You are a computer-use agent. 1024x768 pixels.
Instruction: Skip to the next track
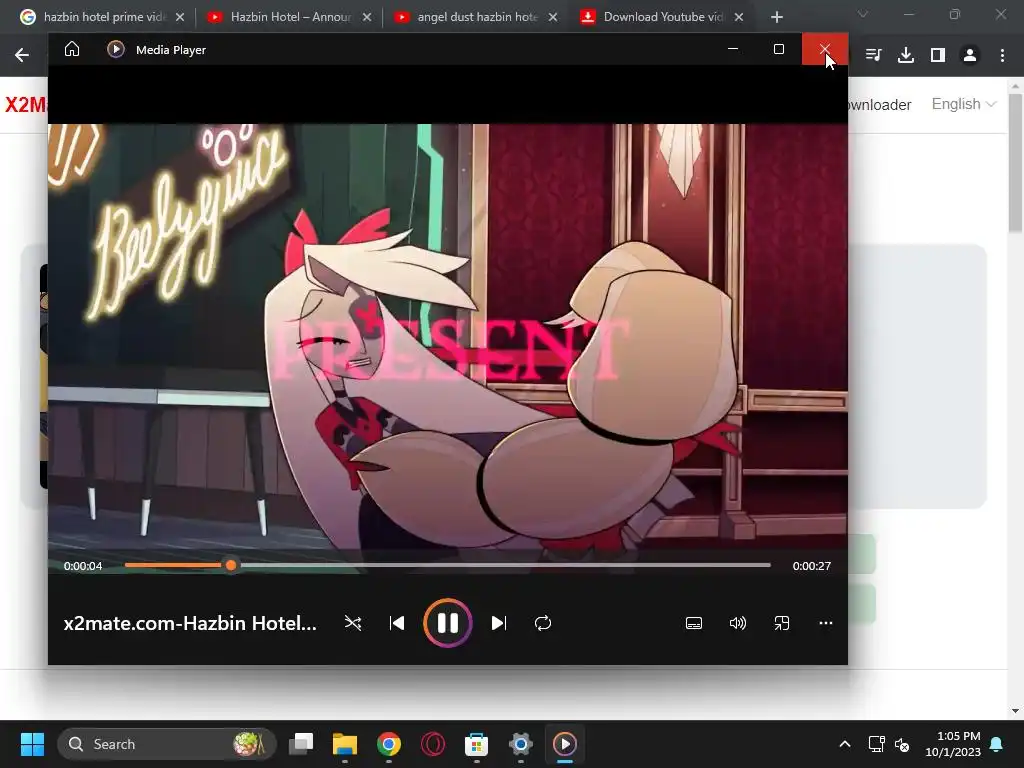tap(498, 623)
